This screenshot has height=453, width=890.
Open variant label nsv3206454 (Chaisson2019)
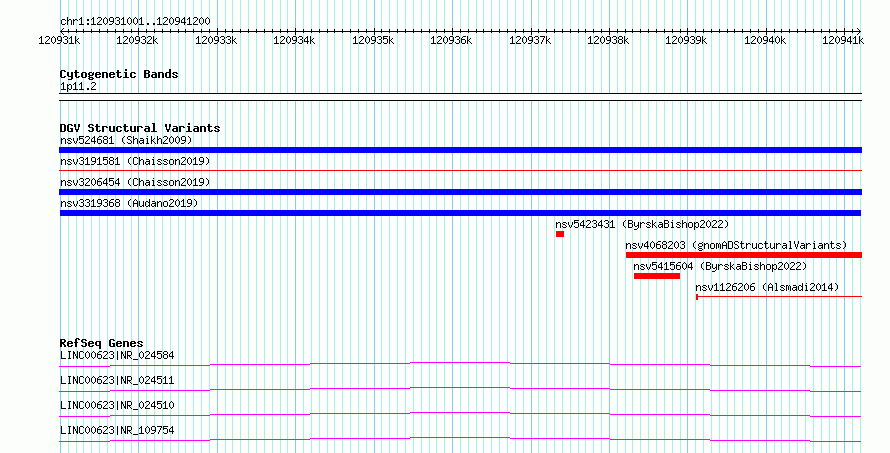(x=135, y=182)
